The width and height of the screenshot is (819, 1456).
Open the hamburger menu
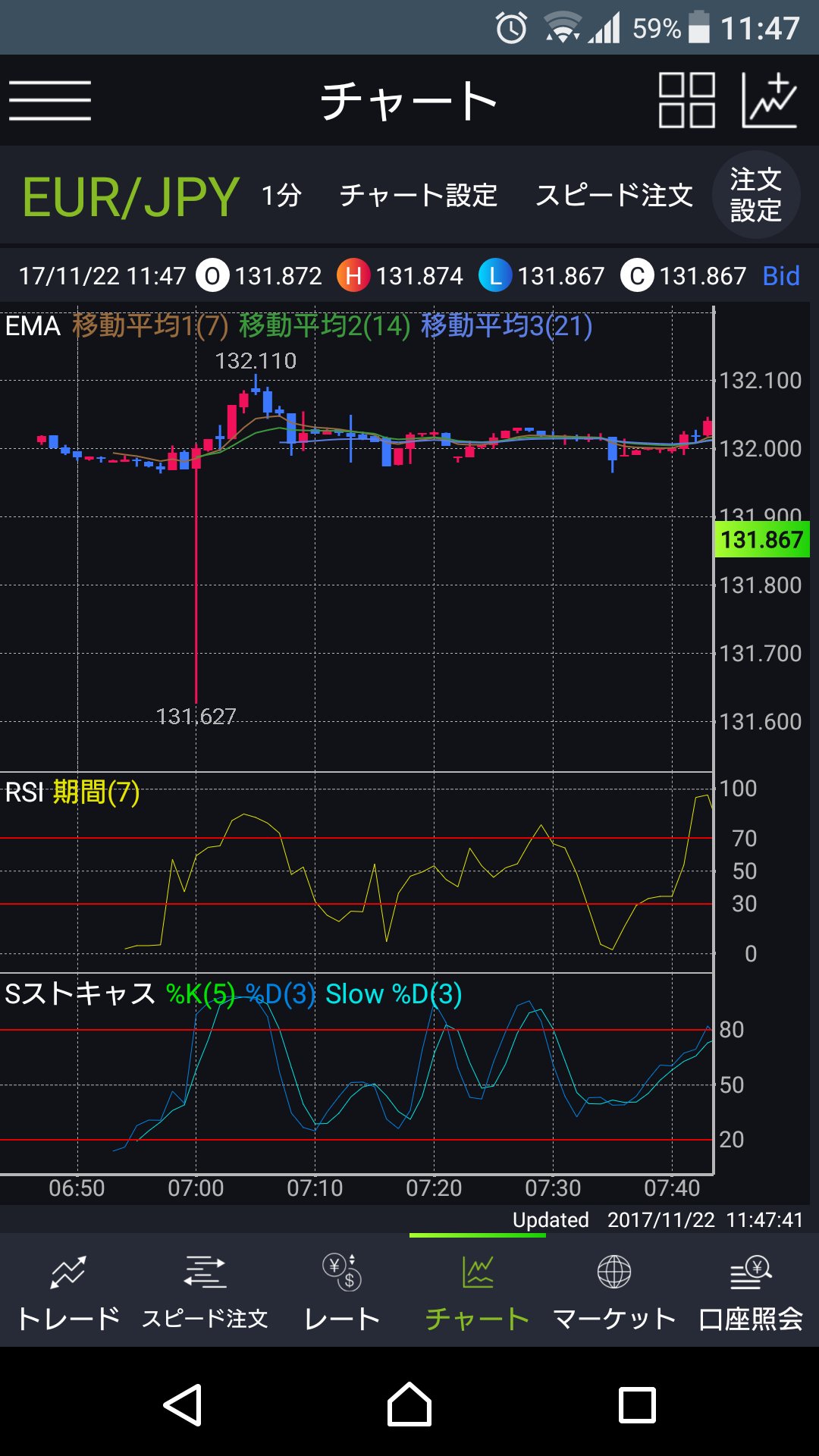click(50, 100)
